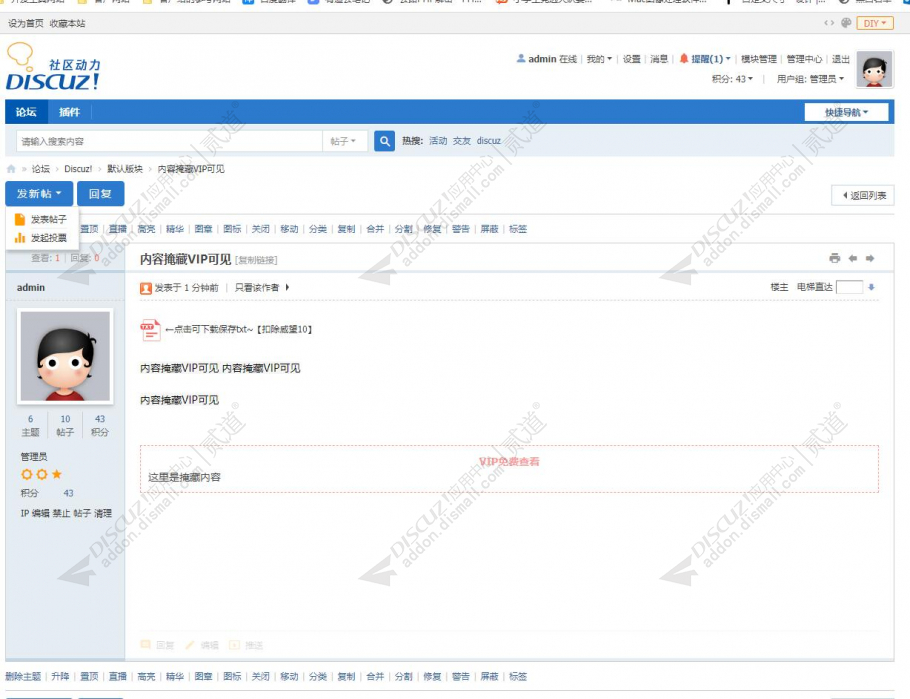Click the 消息 link
The height and width of the screenshot is (699, 910).
tap(659, 59)
